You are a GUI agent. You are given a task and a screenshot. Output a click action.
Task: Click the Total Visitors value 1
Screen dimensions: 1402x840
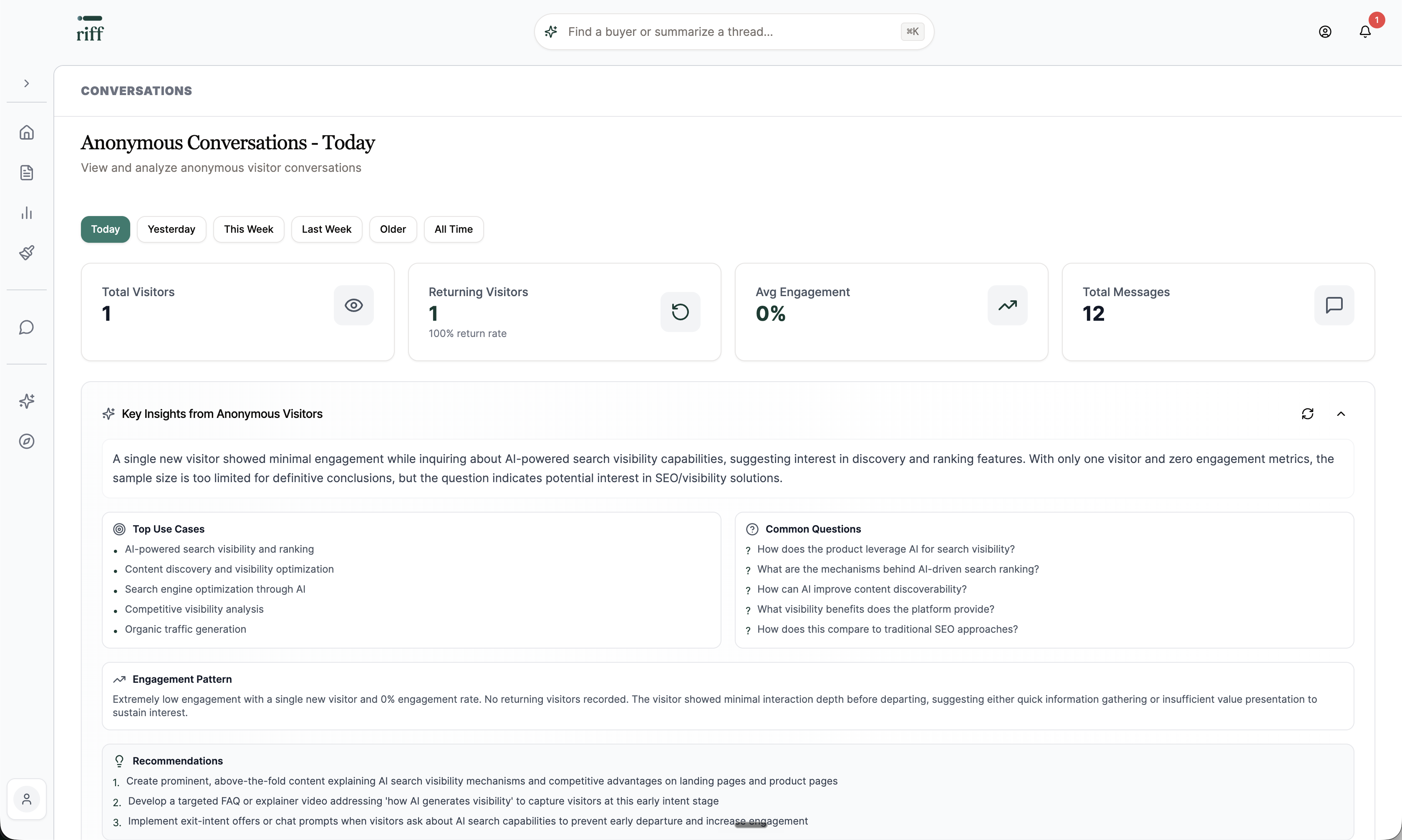pyautogui.click(x=106, y=314)
